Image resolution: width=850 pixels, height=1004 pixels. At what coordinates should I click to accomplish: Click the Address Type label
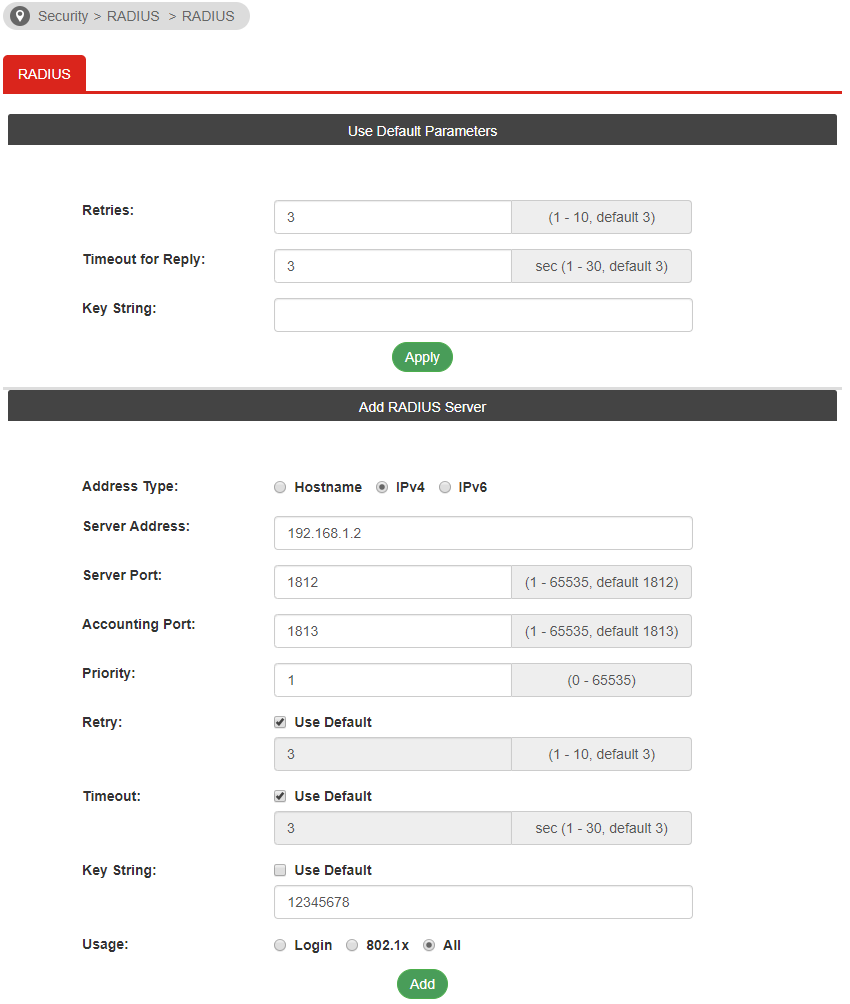tap(130, 487)
